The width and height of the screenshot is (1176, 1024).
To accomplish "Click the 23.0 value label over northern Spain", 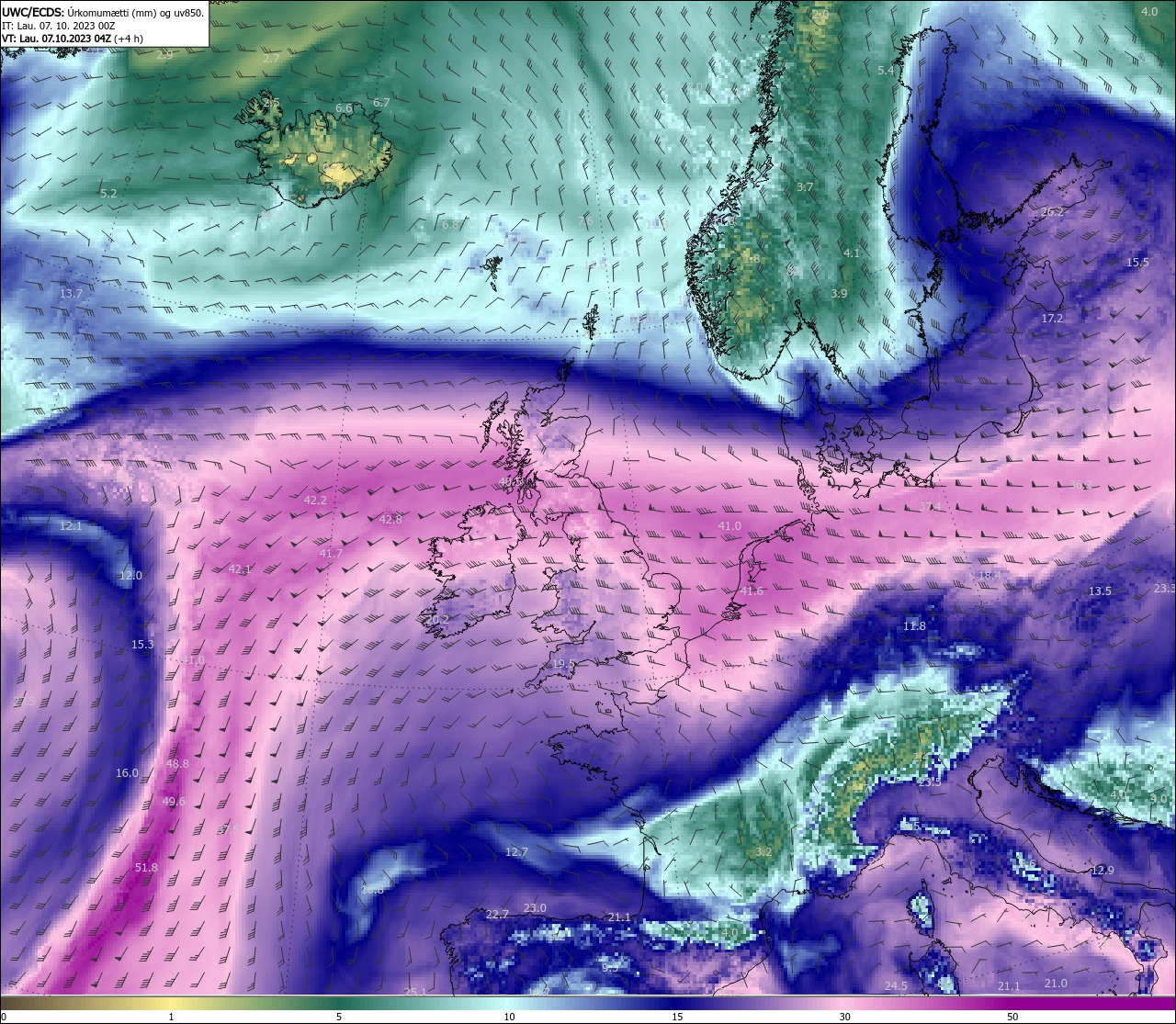I will pos(535,907).
